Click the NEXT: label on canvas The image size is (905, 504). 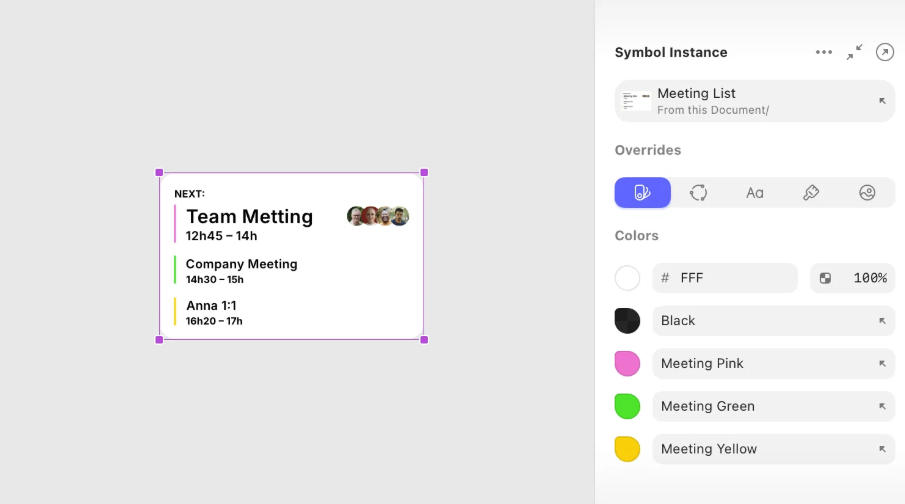(x=189, y=194)
